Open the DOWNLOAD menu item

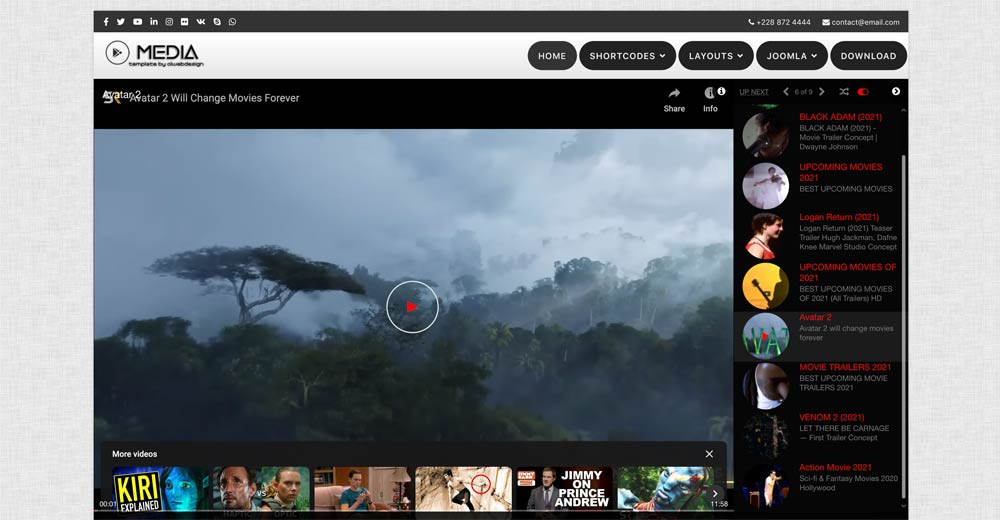pos(868,56)
